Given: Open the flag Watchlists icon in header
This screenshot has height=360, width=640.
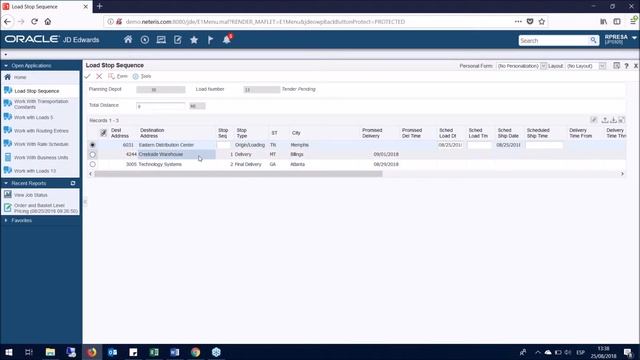Looking at the screenshot, I should pyautogui.click(x=210, y=40).
